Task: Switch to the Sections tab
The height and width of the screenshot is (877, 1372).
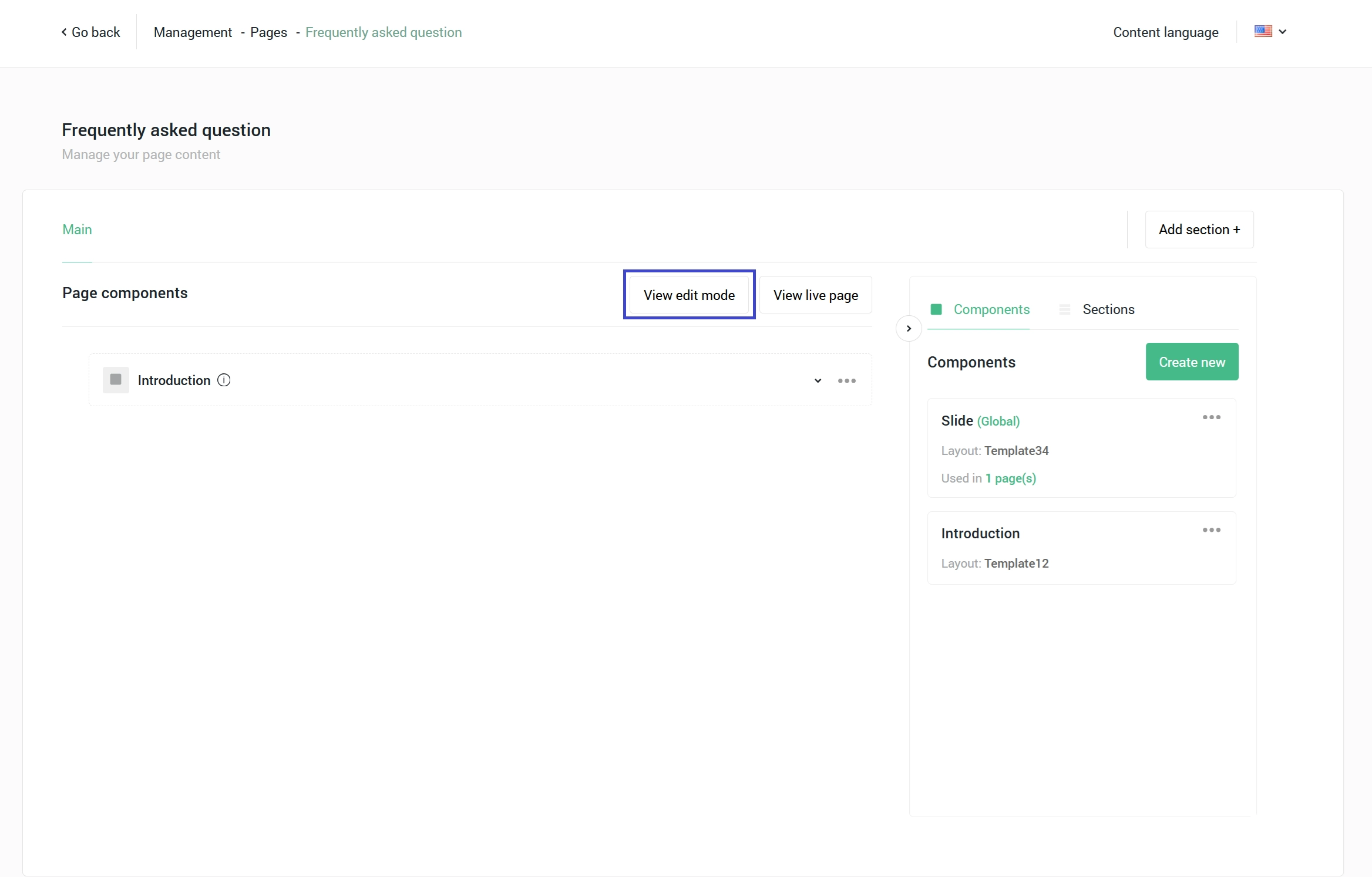Action: [x=1108, y=309]
